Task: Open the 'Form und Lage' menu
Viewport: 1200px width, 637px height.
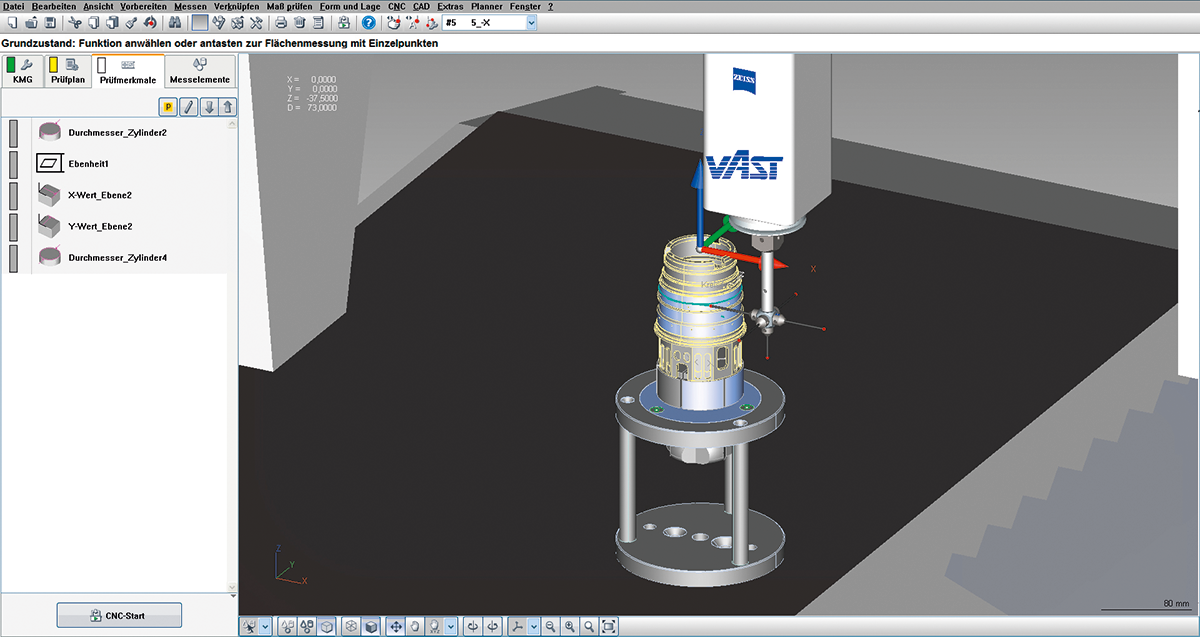Action: [x=350, y=6]
